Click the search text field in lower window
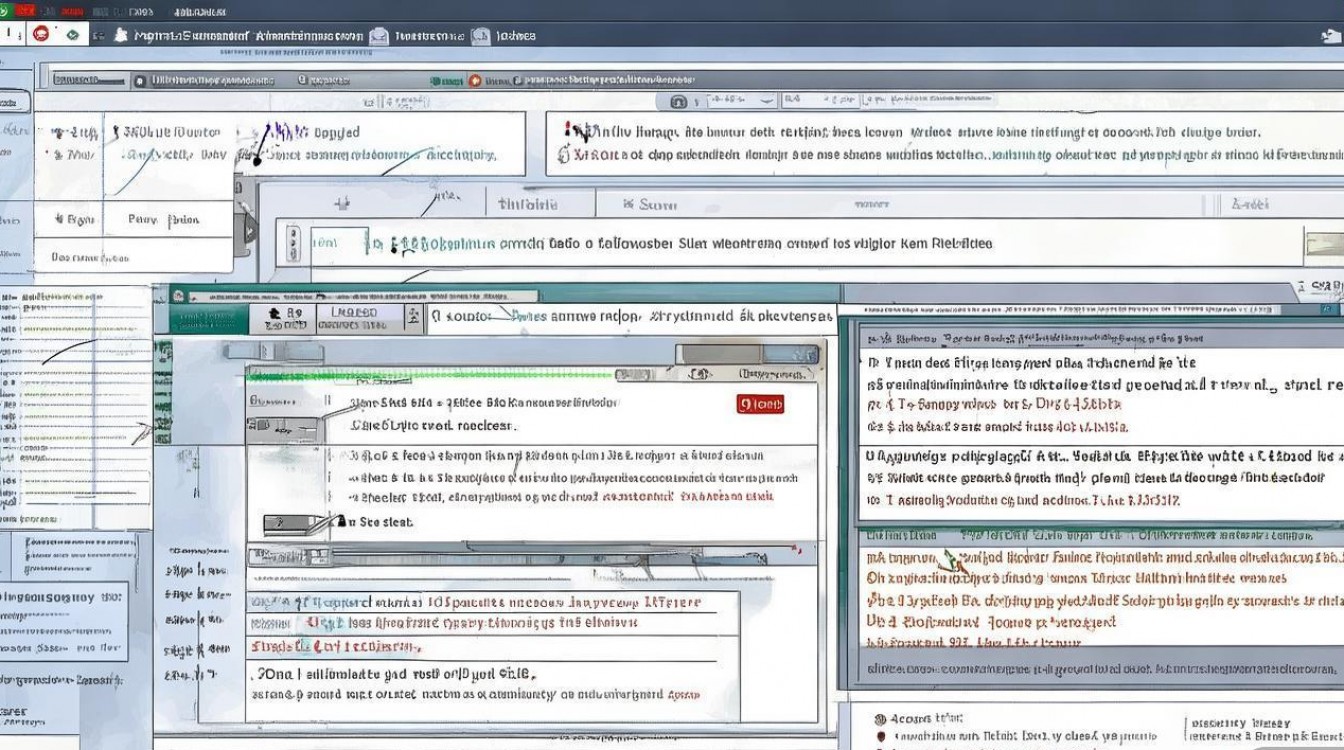1344x750 pixels. [630, 317]
